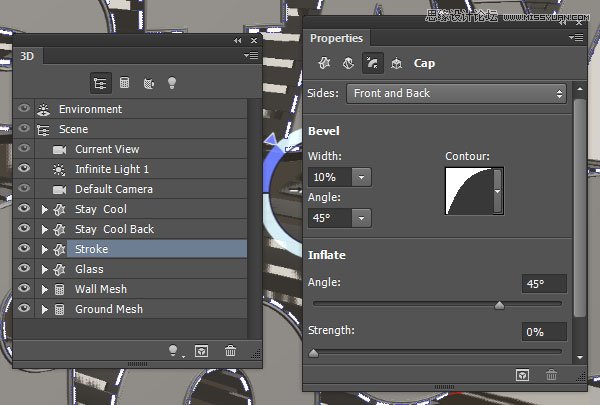
Task: Click Bevel Width value field
Action: coord(330,177)
